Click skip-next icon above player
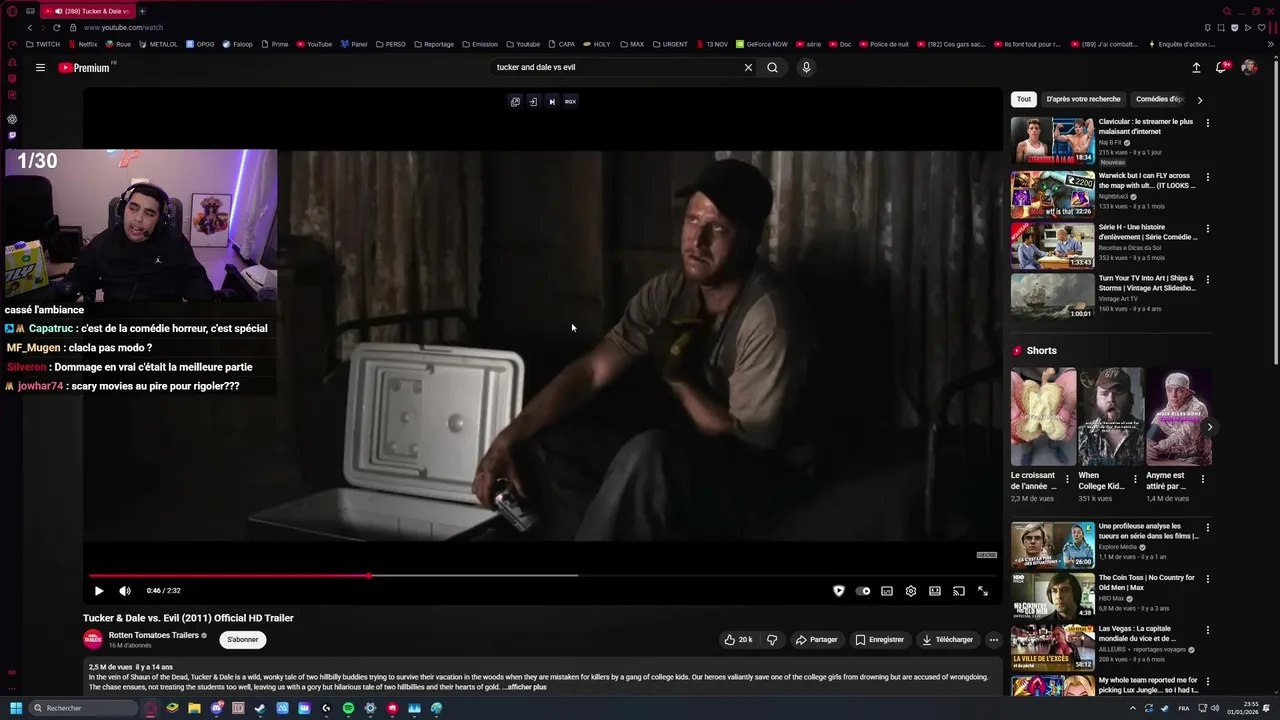The height and width of the screenshot is (720, 1280). click(551, 101)
